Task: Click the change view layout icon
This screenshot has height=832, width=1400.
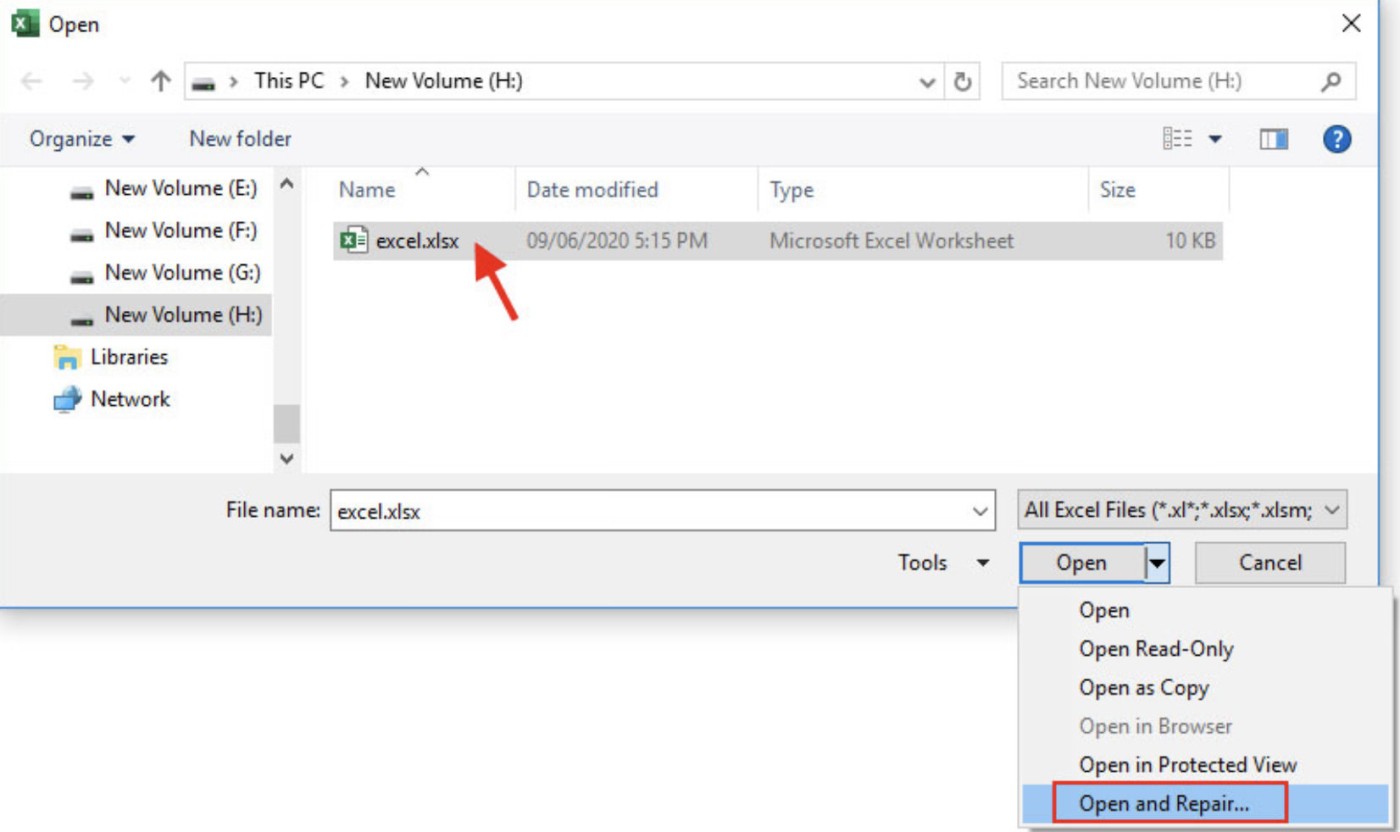Action: click(1179, 140)
